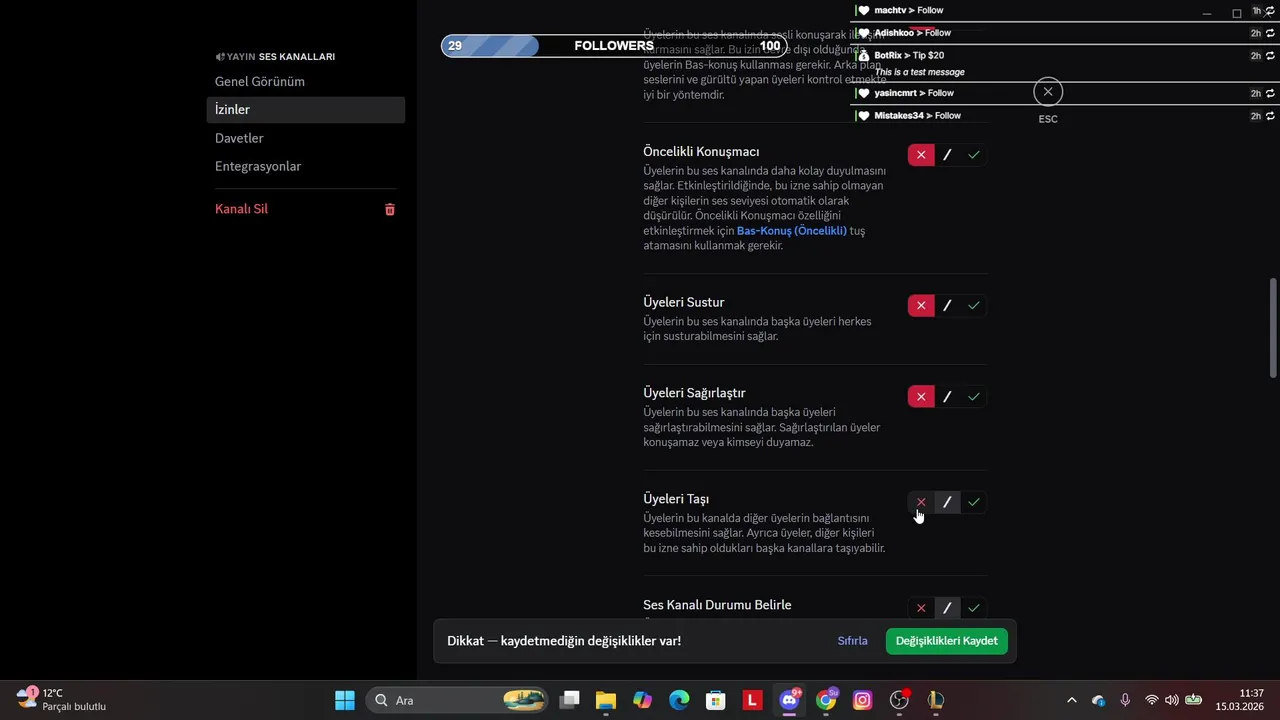Image resolution: width=1280 pixels, height=720 pixels.
Task: Set Üyeleri Taşı to neutral slash
Action: 947,502
